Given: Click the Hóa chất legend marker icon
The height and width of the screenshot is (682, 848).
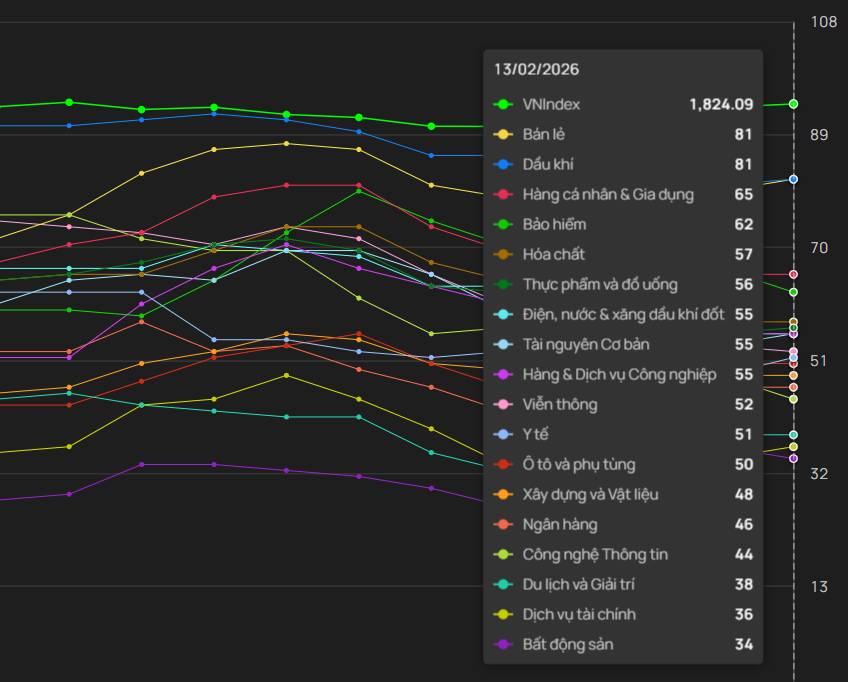Looking at the screenshot, I should point(504,255).
